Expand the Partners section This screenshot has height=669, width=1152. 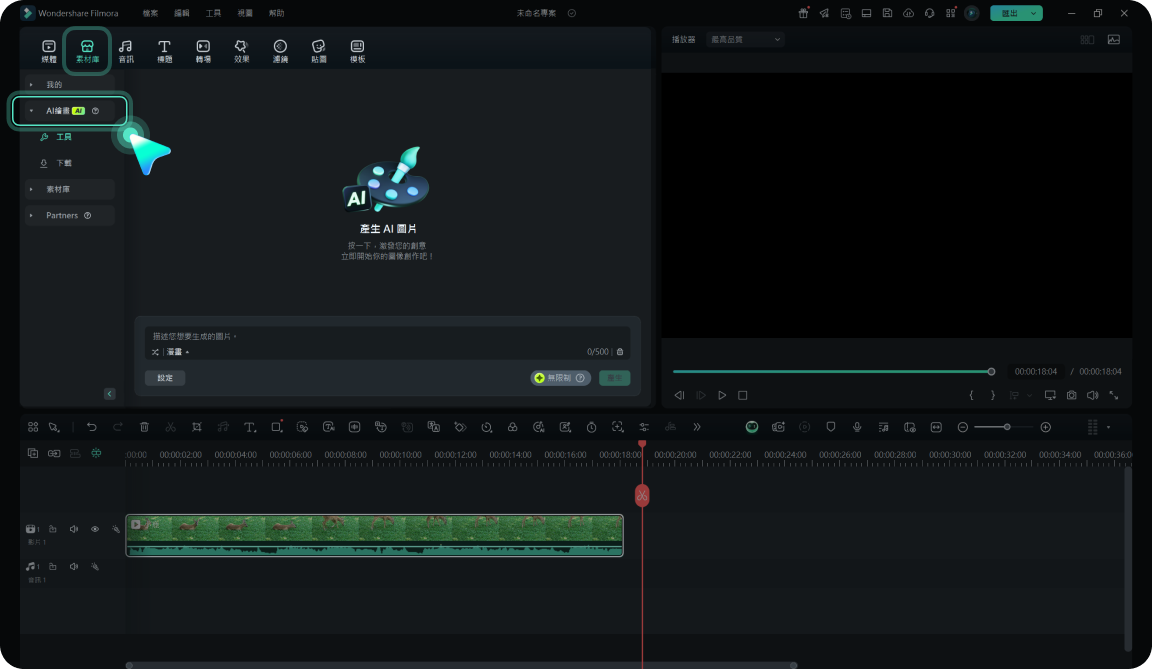62,215
